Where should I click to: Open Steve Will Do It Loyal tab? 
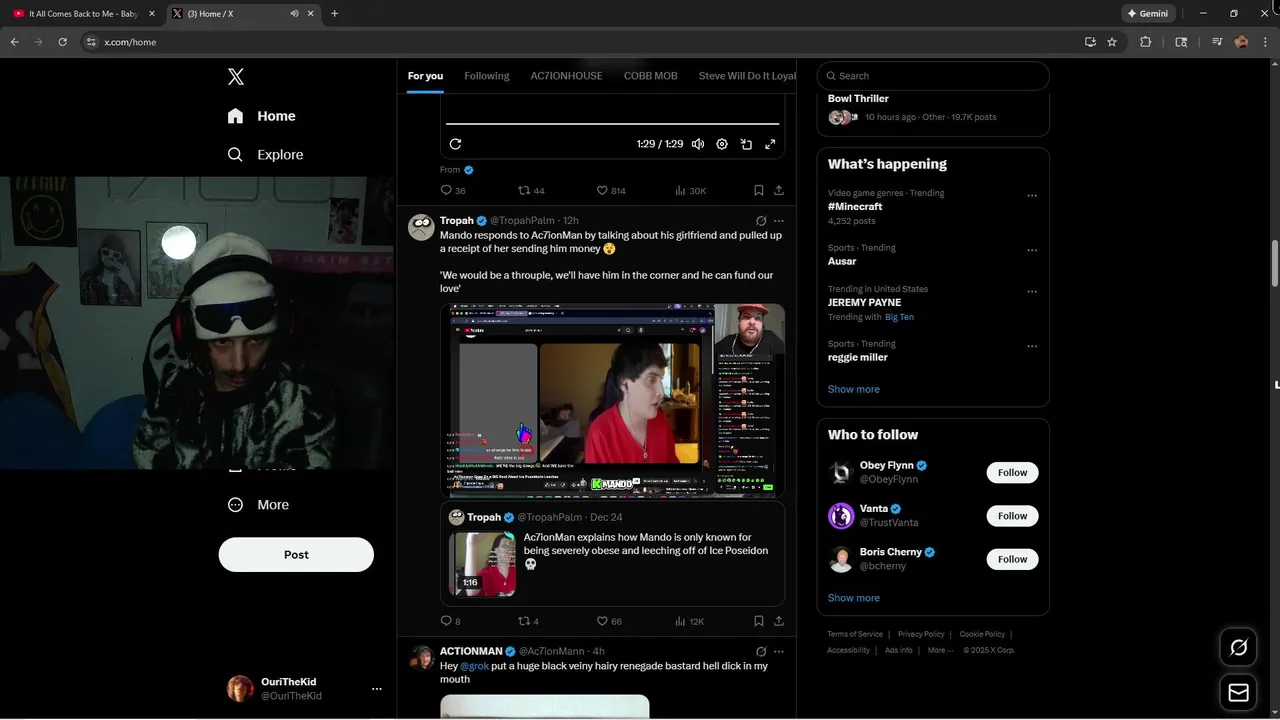click(x=747, y=76)
